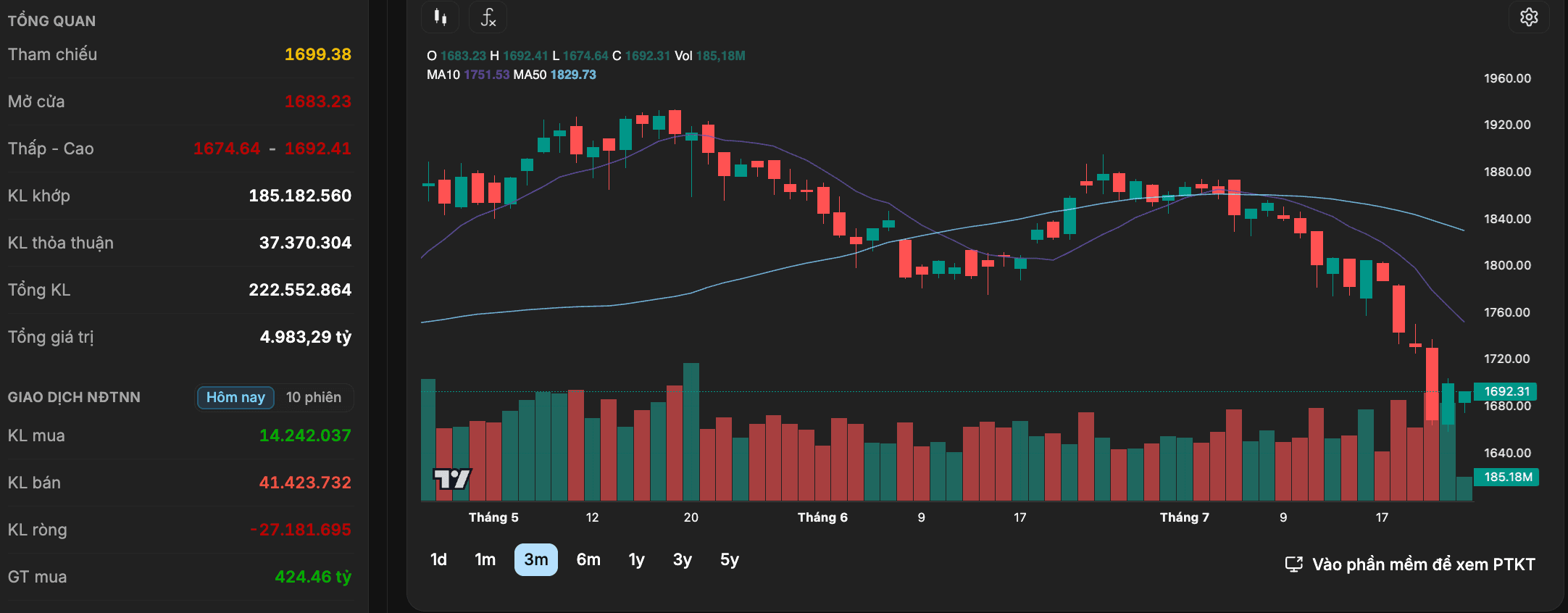Image resolution: width=1568 pixels, height=613 pixels.
Task: Select the 3m timeframe
Action: [536, 559]
